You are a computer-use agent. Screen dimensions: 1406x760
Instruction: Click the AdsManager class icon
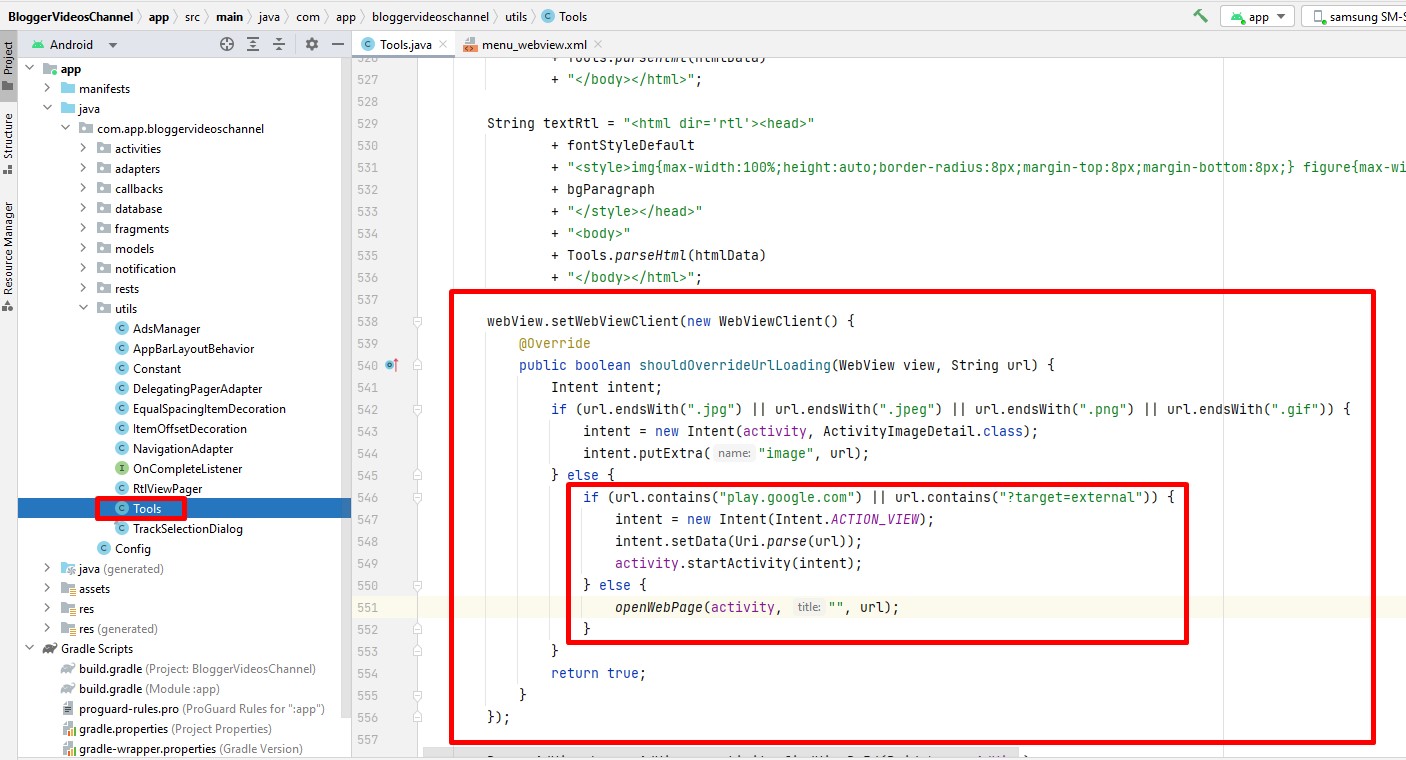(122, 329)
